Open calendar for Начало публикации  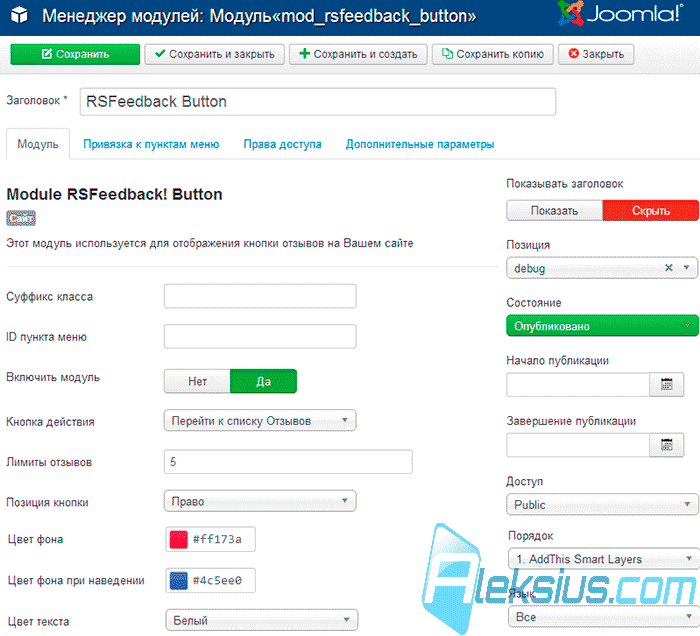[666, 384]
